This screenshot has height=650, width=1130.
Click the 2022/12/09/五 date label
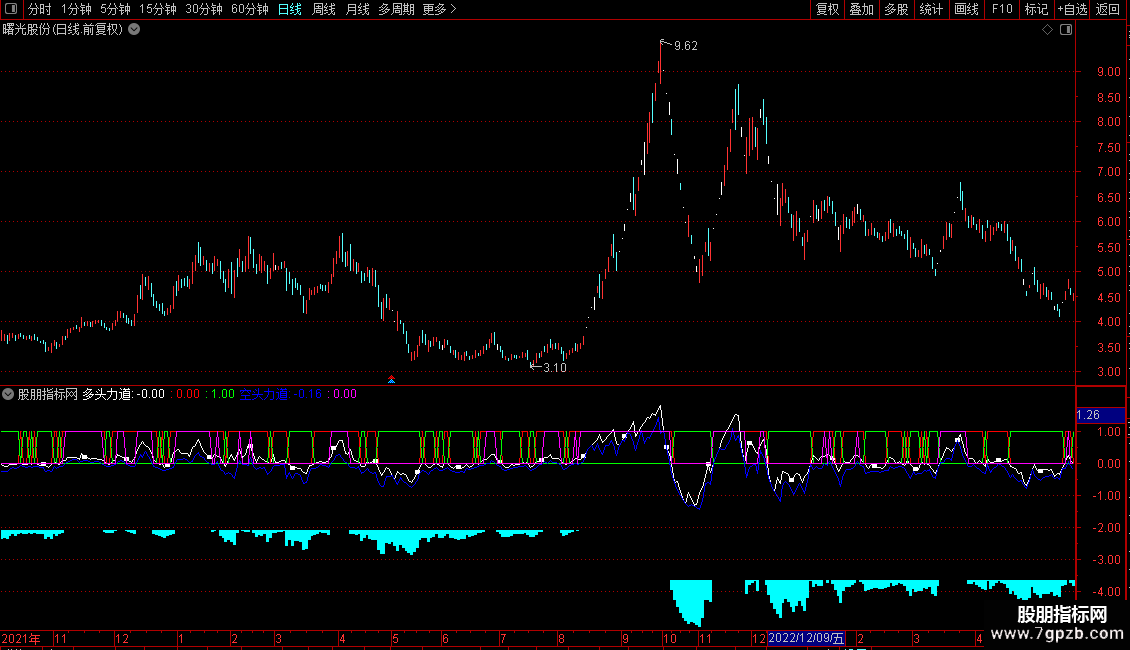point(806,638)
